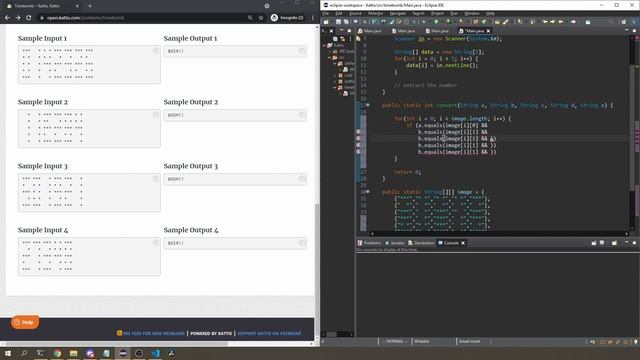
Task: Open RSS feed for new problems link
Action: [153, 333]
